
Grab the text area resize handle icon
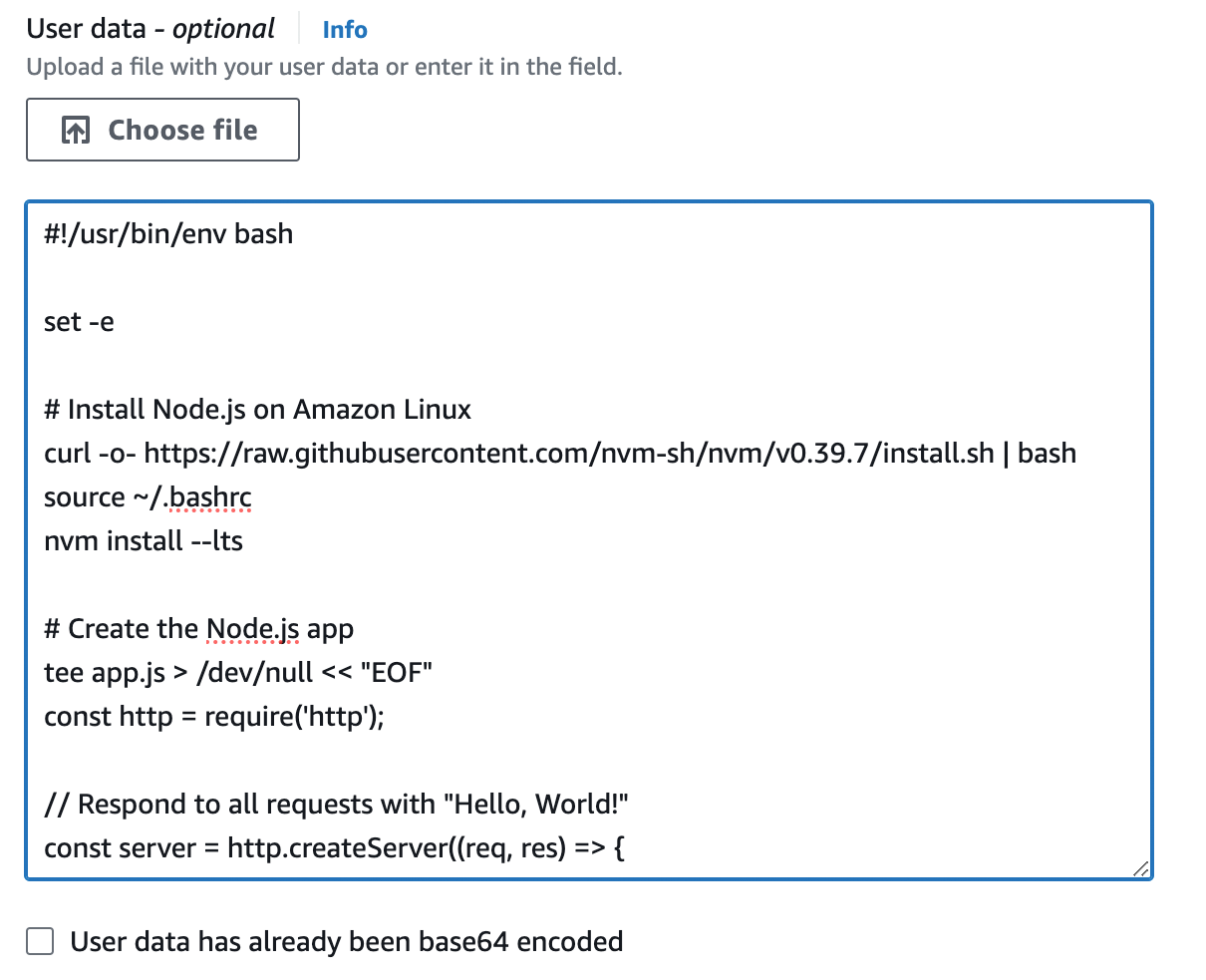click(1141, 868)
